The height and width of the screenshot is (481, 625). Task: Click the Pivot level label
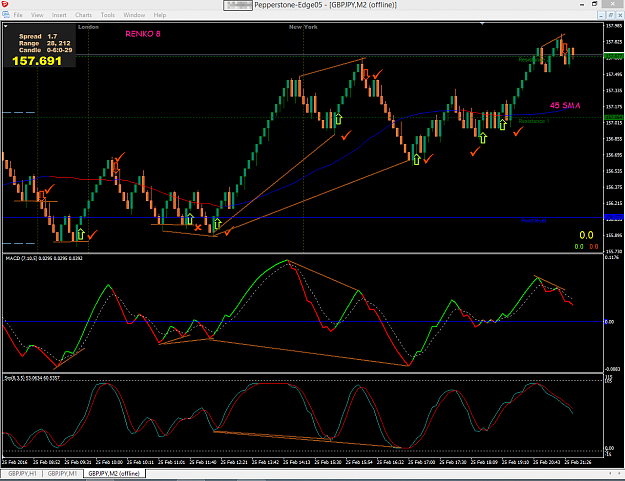pos(533,221)
